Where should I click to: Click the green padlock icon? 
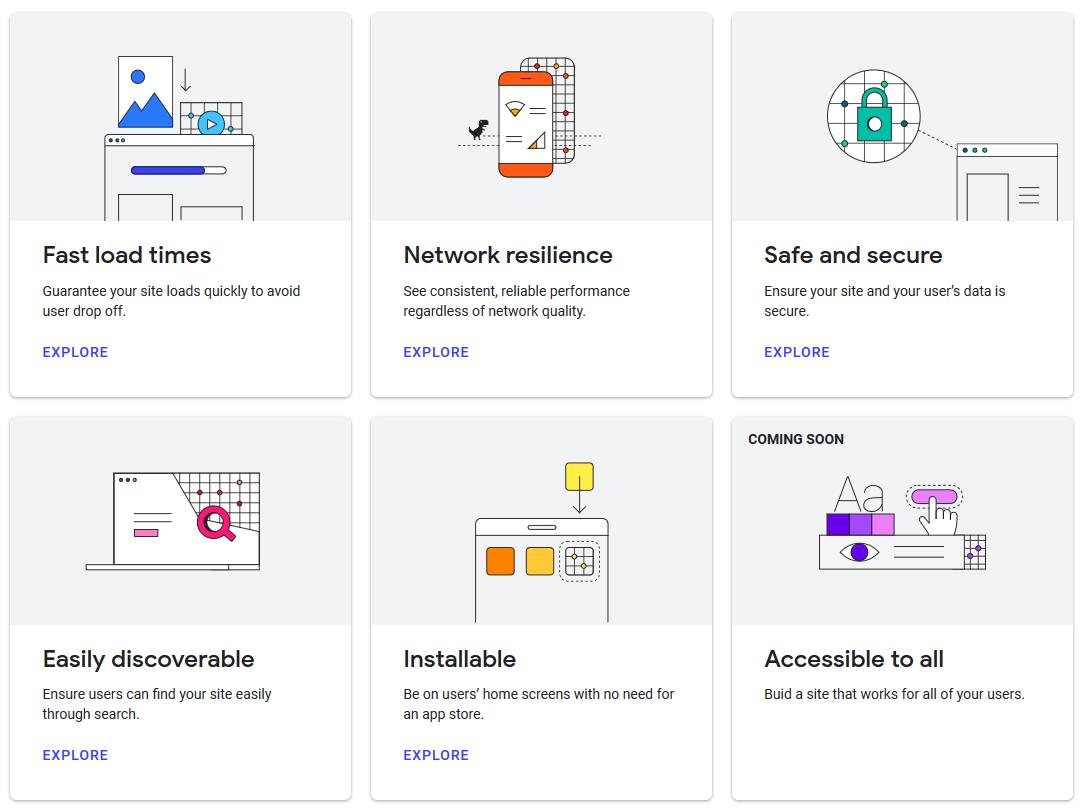coord(875,115)
